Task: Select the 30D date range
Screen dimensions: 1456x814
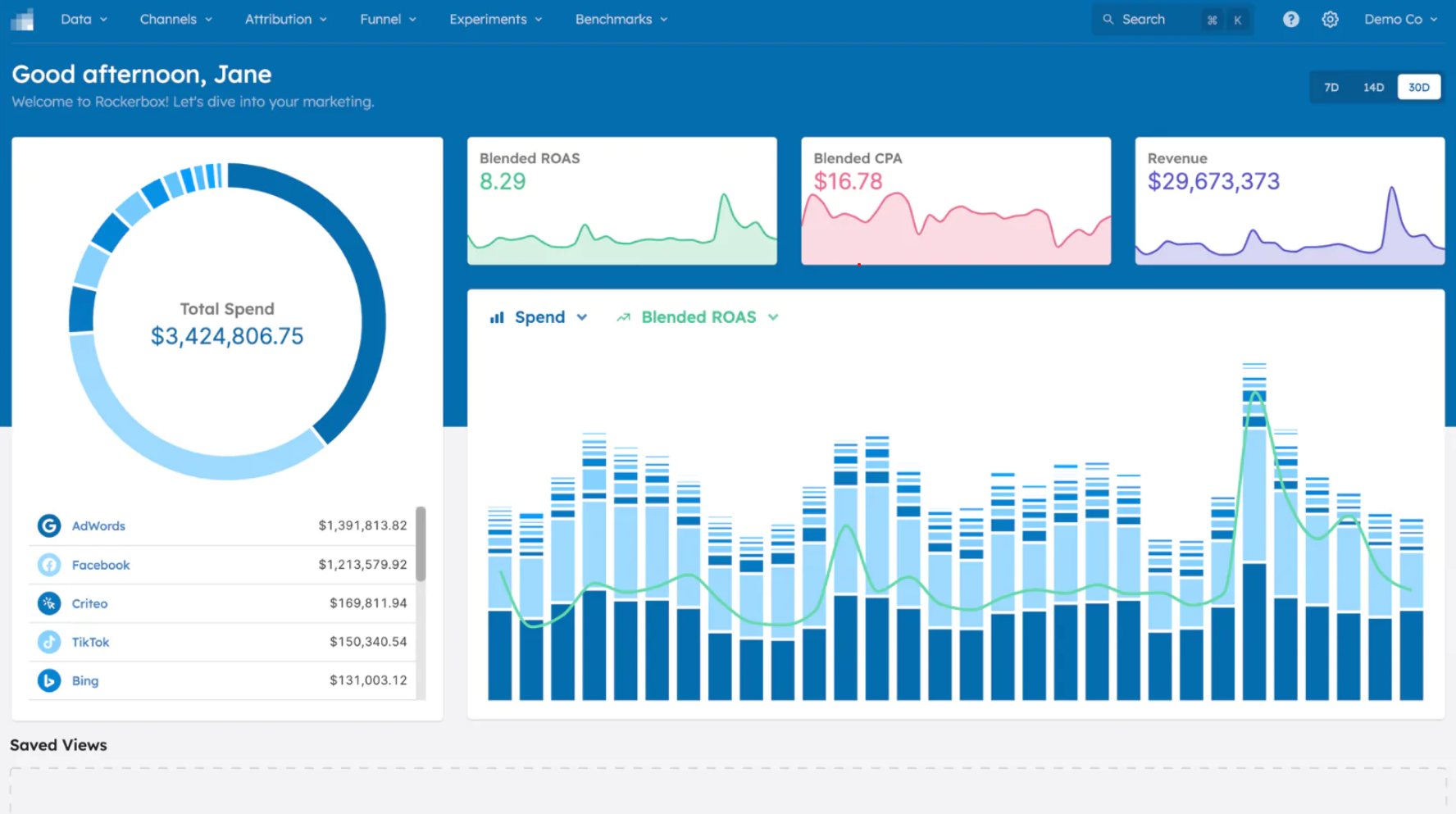Action: (1419, 87)
